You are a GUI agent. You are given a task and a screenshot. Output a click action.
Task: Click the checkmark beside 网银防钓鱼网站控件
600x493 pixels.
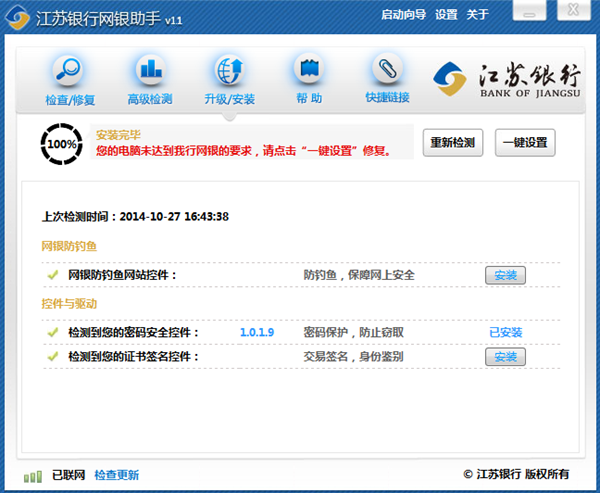[x=52, y=275]
